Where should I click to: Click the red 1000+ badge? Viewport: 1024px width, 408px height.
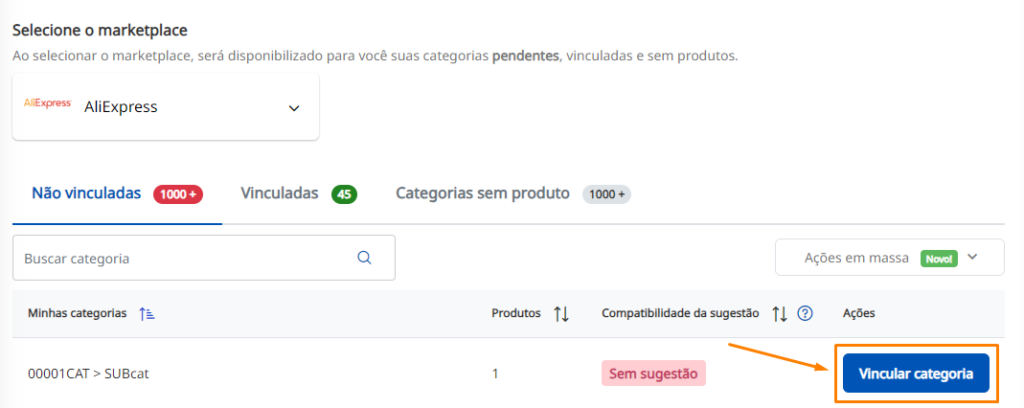pyautogui.click(x=178, y=195)
